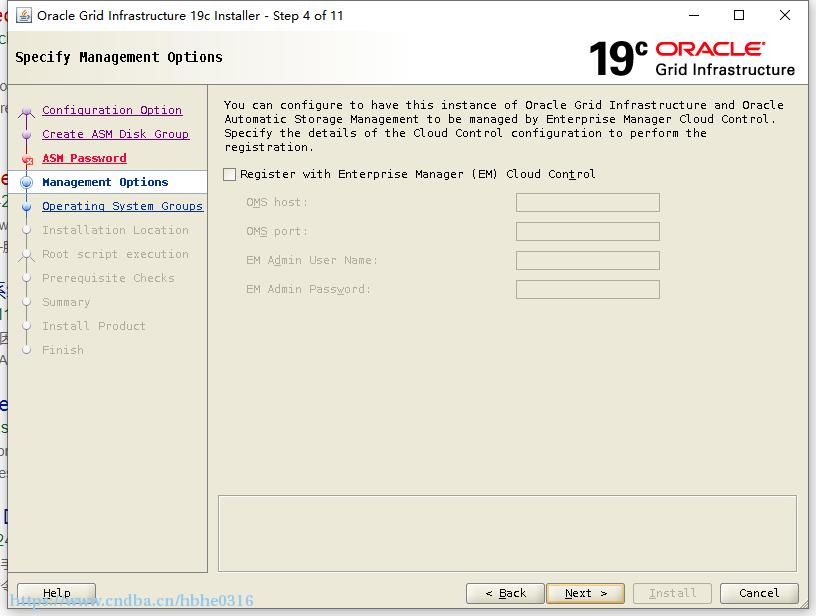Click the red ASM Password error step icon
816x616 pixels.
(x=28, y=159)
